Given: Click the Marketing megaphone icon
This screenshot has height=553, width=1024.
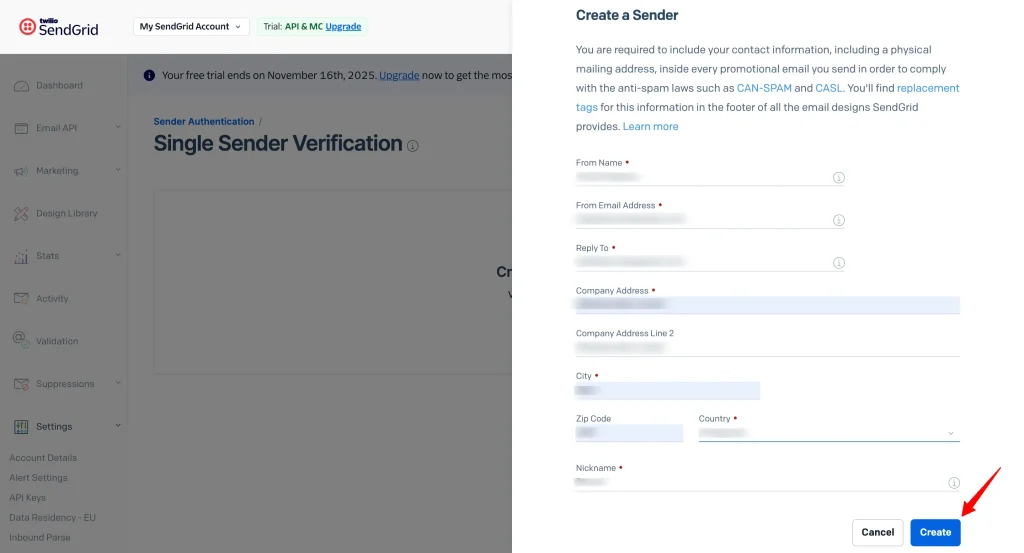Looking at the screenshot, I should (21, 171).
